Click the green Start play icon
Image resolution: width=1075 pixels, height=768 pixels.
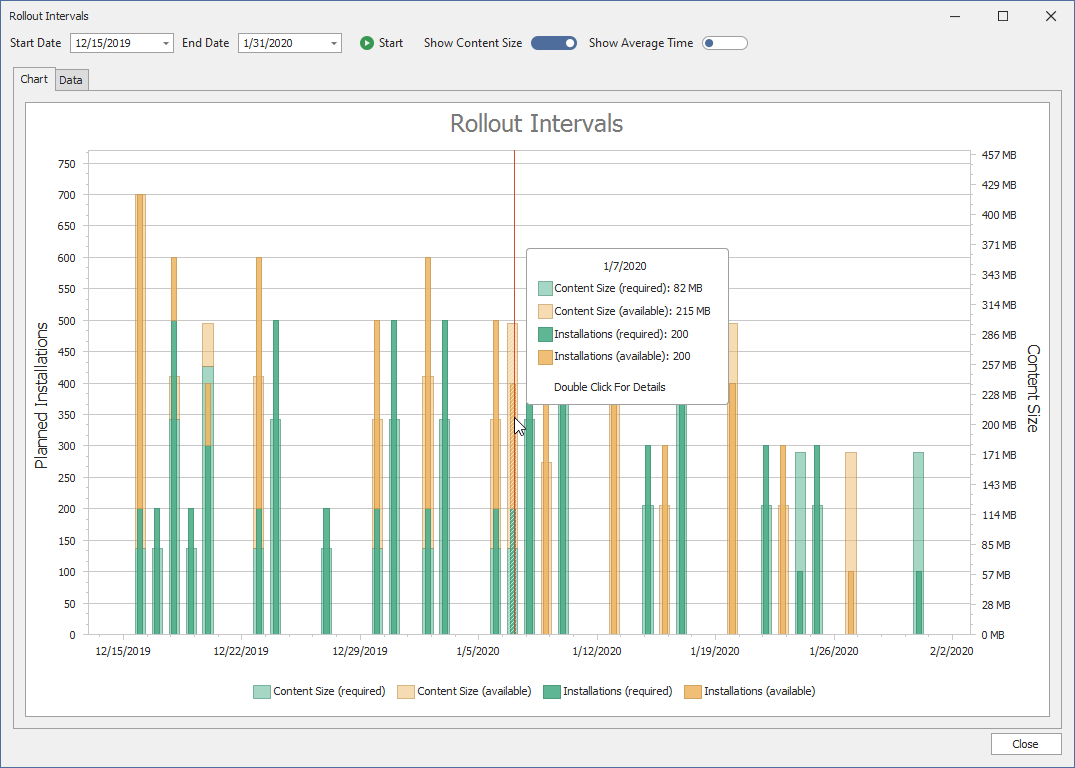pyautogui.click(x=367, y=43)
